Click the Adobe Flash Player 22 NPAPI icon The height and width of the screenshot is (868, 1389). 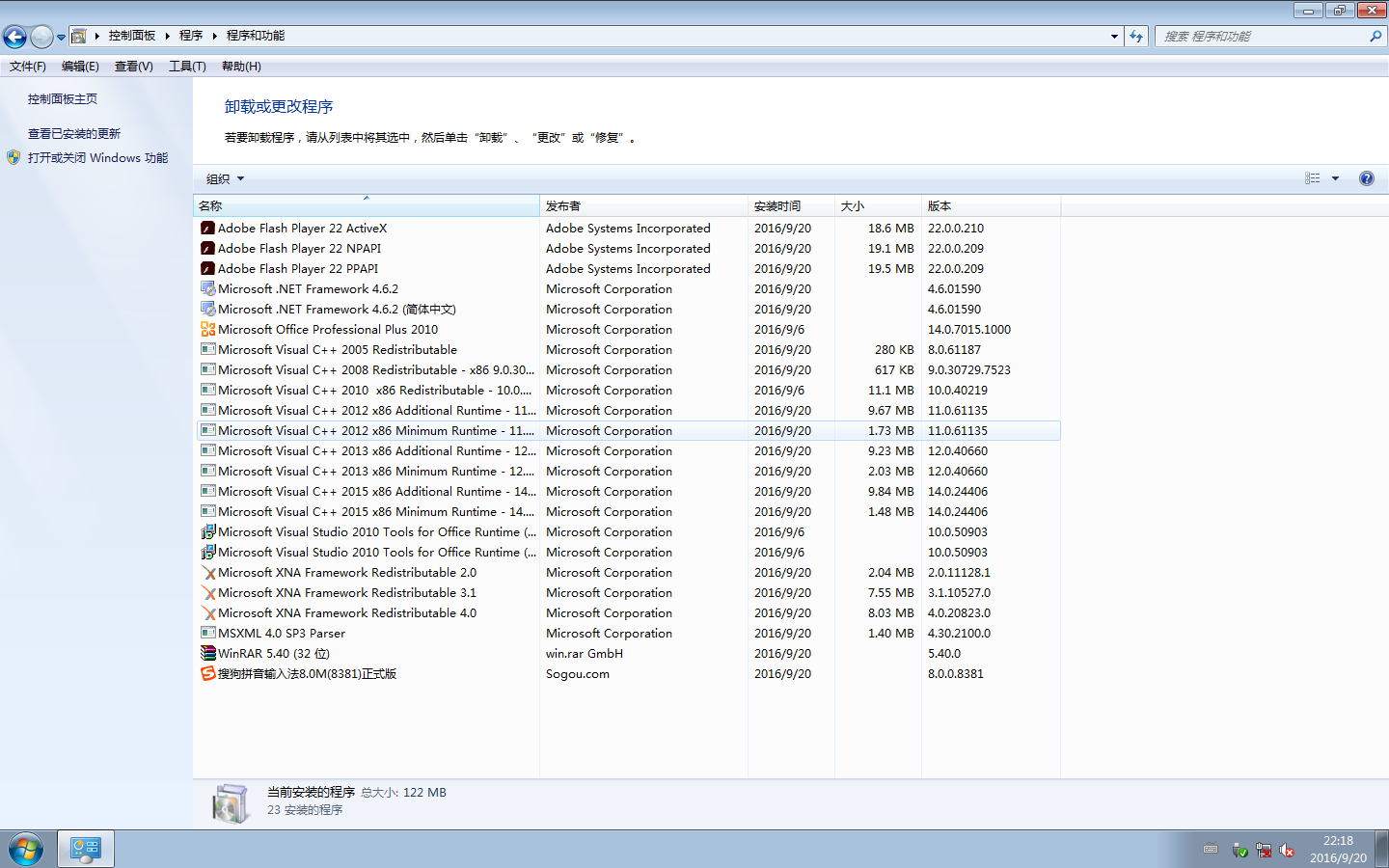(207, 249)
